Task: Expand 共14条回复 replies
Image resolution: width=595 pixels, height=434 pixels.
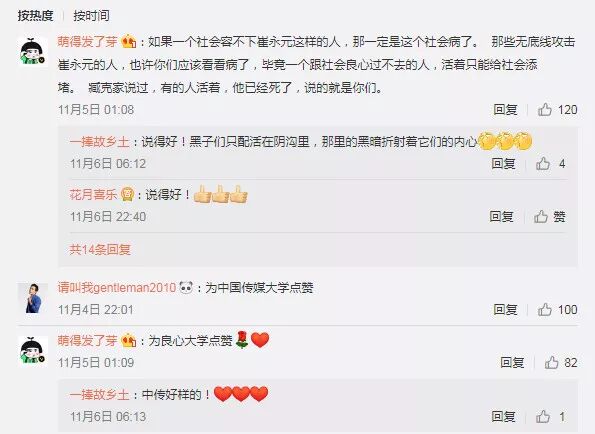Action: (100, 249)
